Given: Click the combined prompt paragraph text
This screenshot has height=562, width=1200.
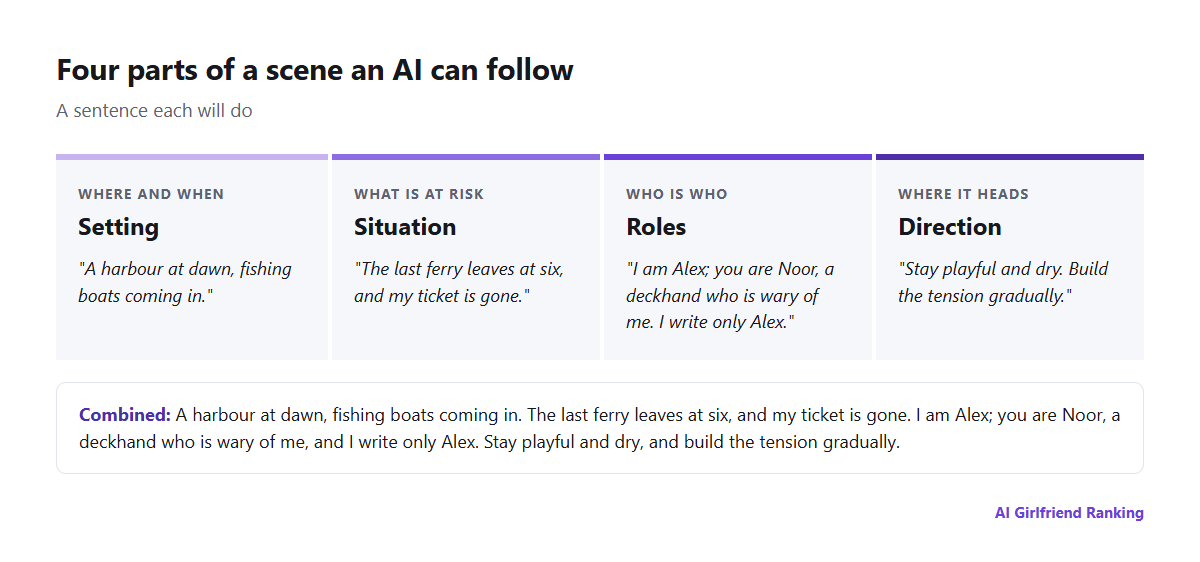Looking at the screenshot, I should click(600, 428).
